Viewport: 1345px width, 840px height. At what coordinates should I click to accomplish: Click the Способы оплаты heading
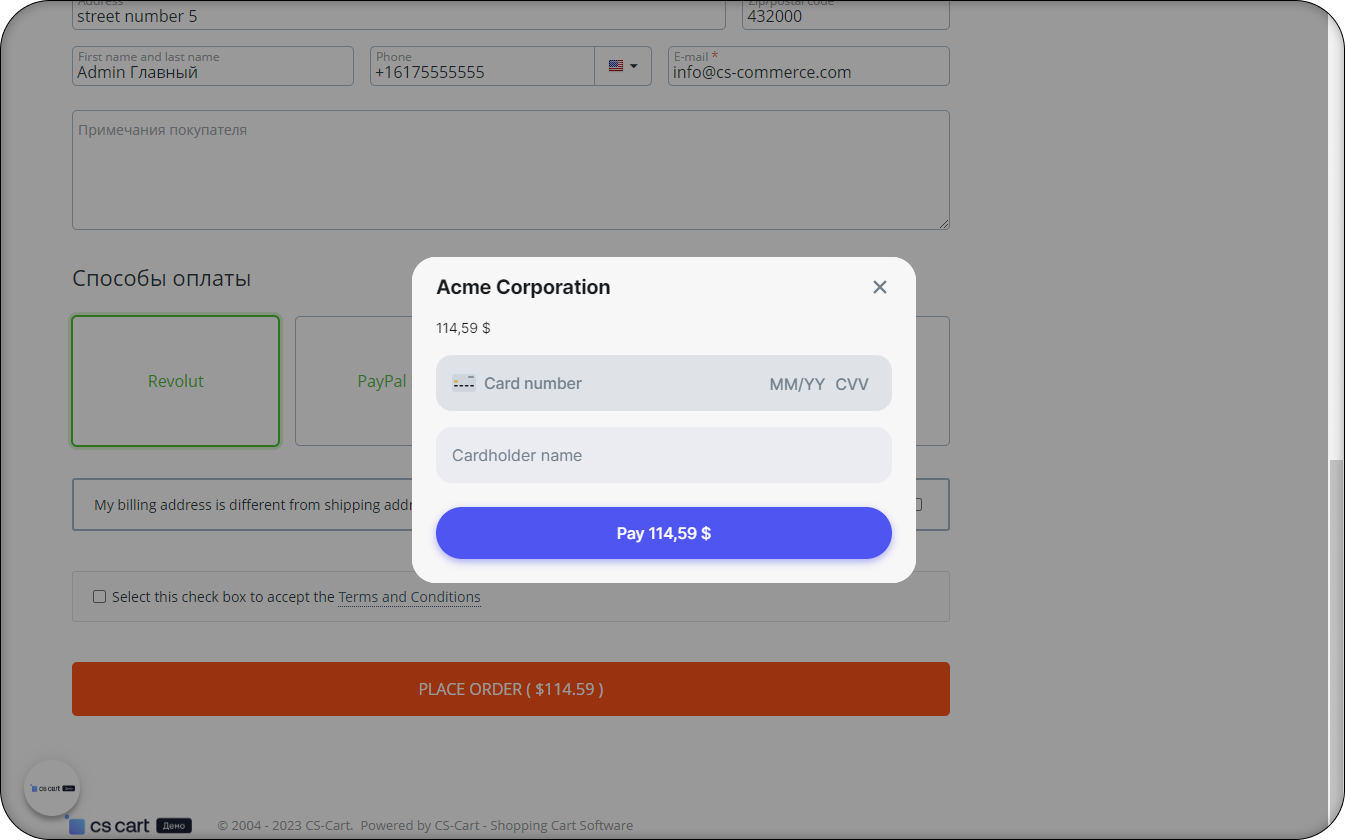pos(161,278)
